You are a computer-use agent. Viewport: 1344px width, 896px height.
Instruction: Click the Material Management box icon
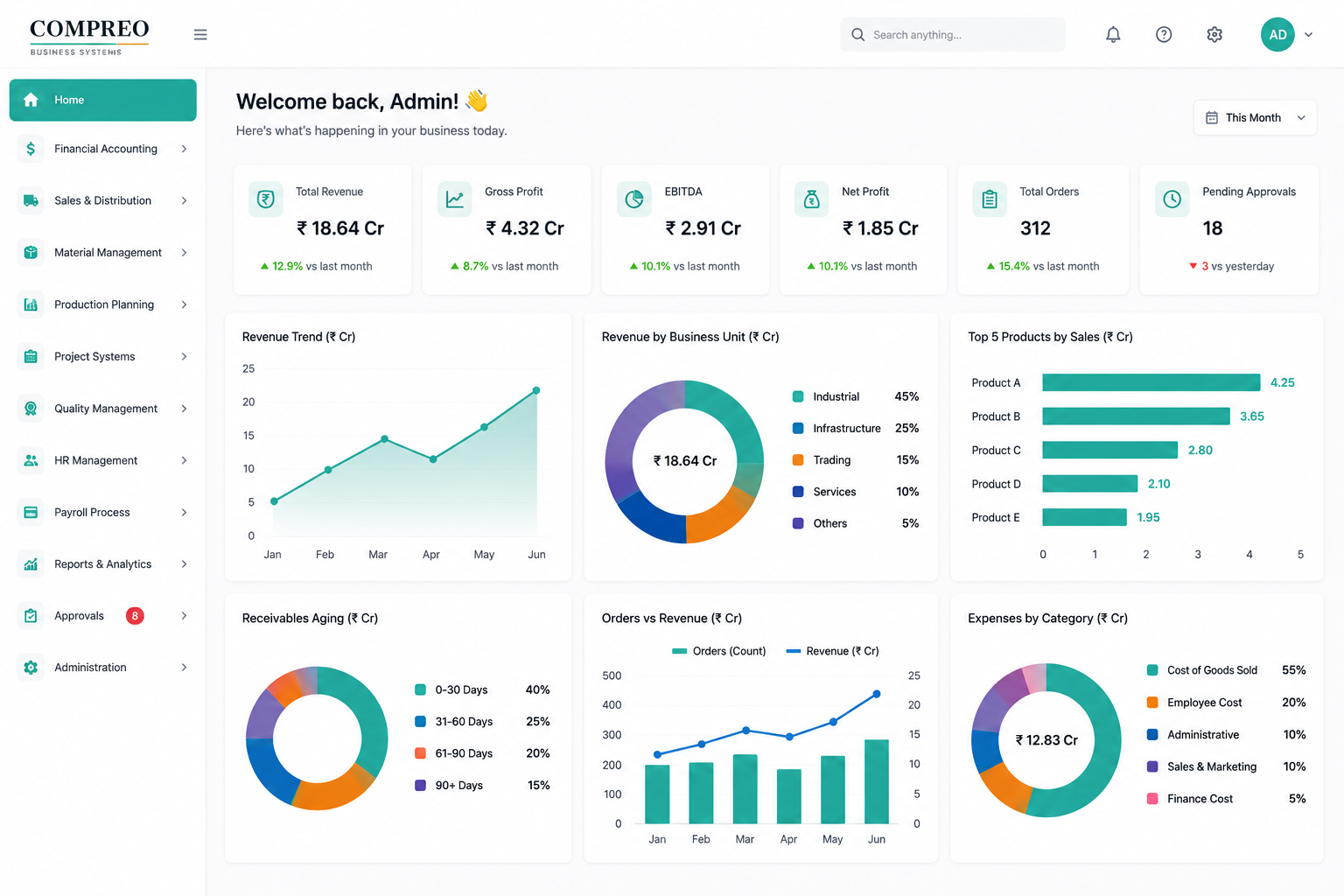31,252
